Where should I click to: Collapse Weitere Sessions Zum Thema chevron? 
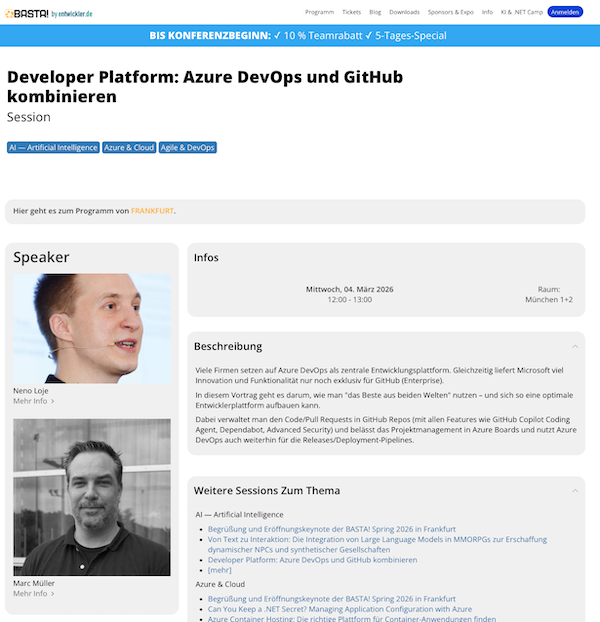575,491
